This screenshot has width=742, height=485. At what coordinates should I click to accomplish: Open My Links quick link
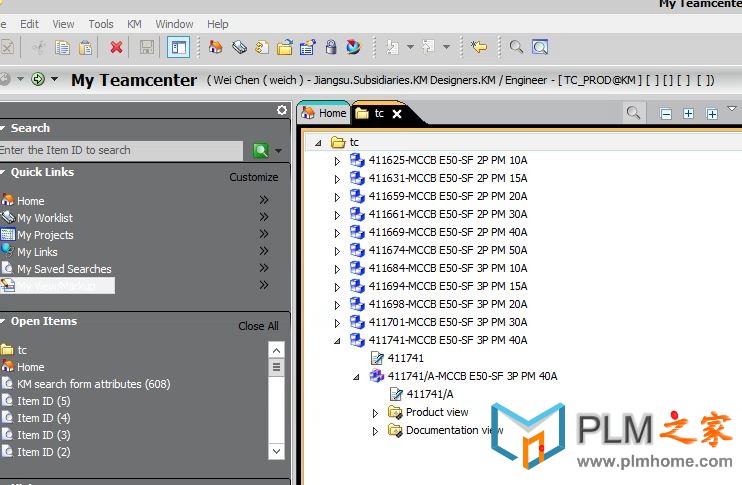37,252
